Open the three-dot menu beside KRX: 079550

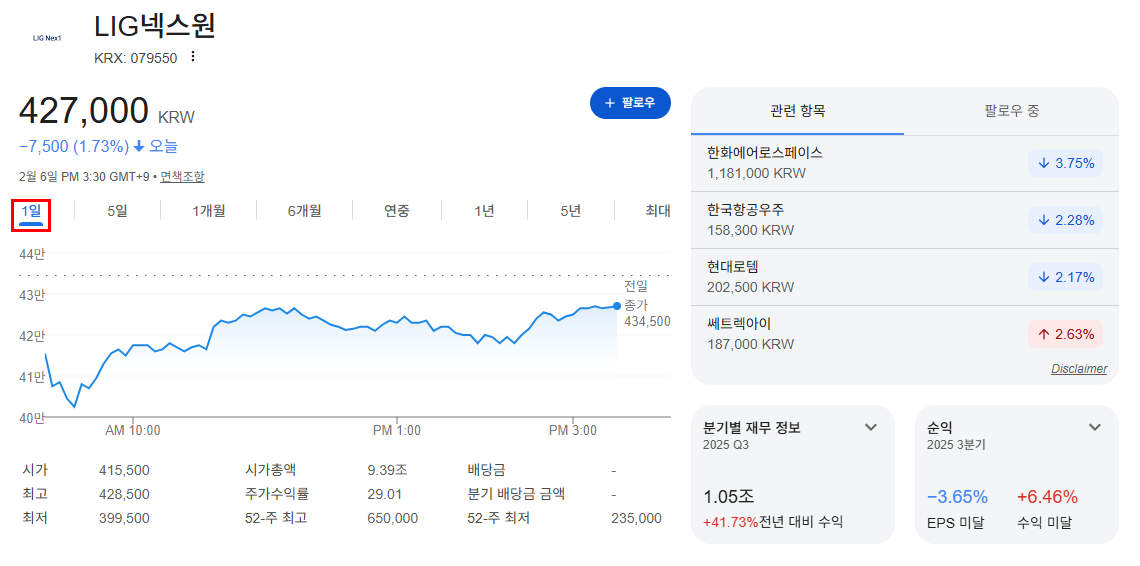[193, 57]
